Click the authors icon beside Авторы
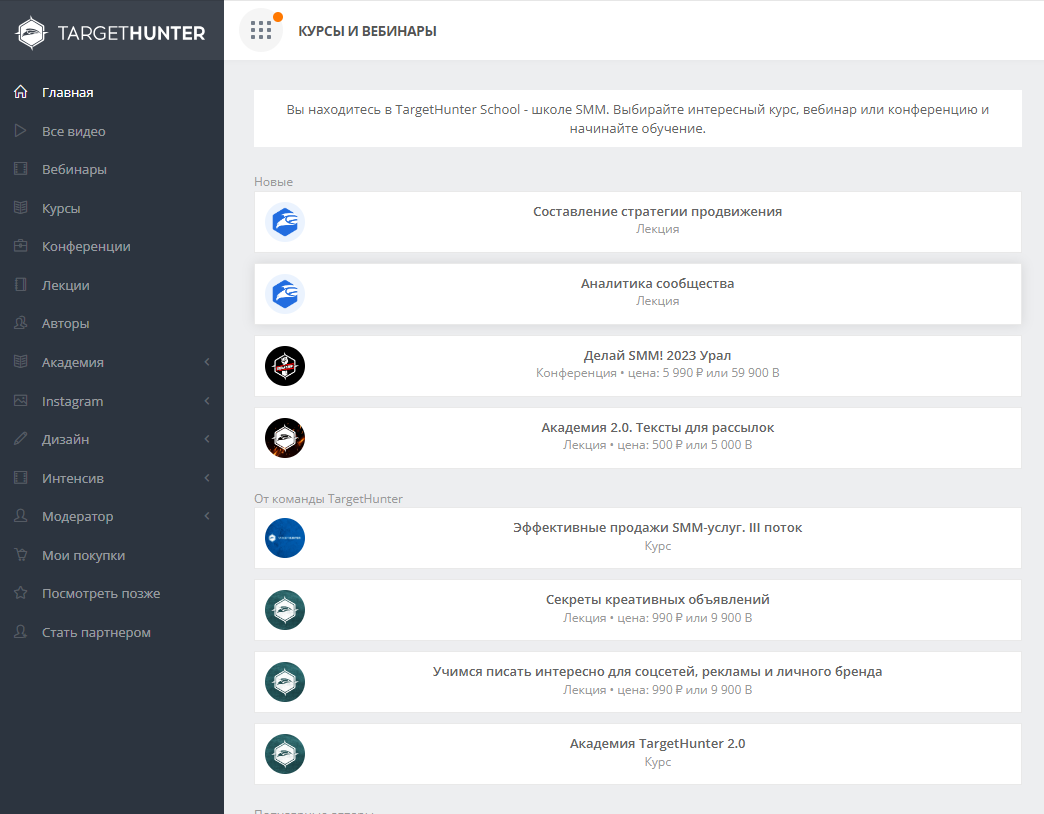 (20, 323)
